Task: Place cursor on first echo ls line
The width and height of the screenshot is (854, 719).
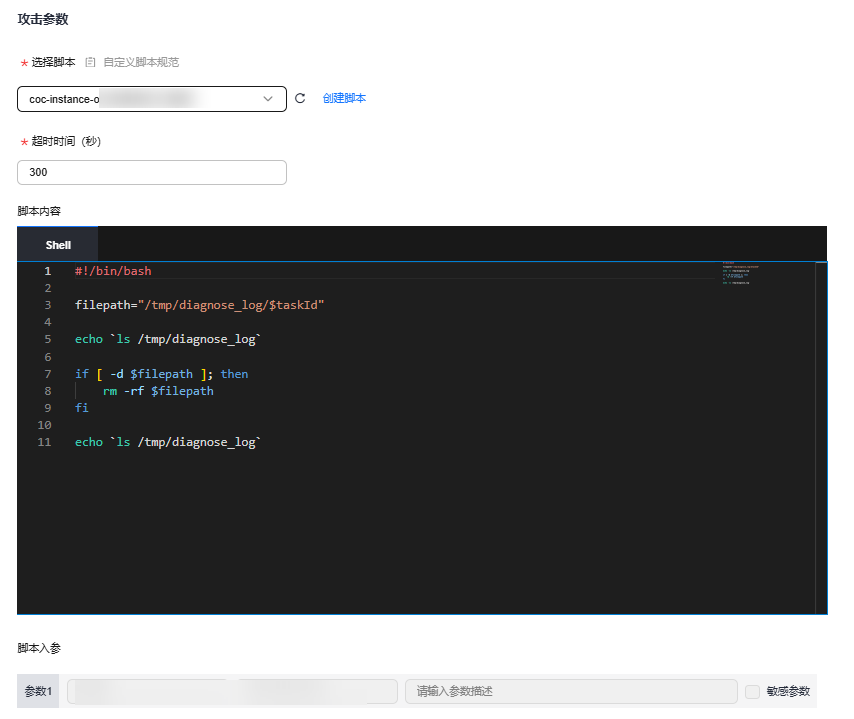Action: (167, 339)
